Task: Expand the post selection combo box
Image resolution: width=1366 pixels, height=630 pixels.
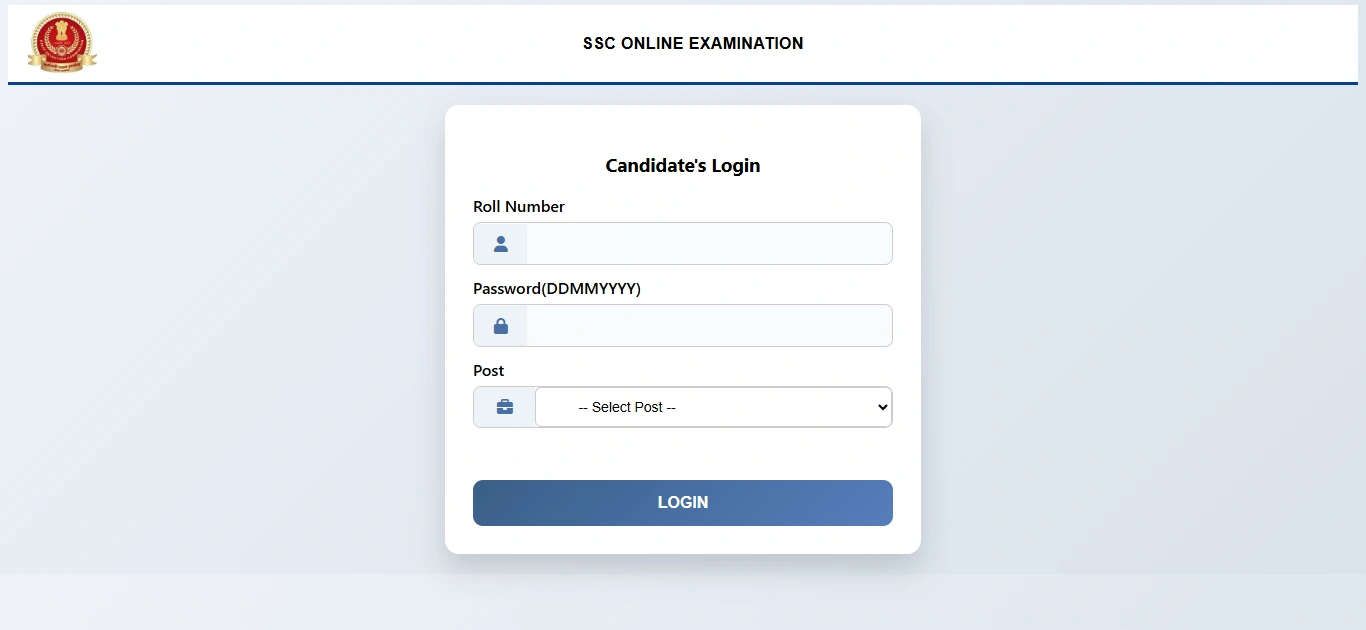Action: point(712,407)
